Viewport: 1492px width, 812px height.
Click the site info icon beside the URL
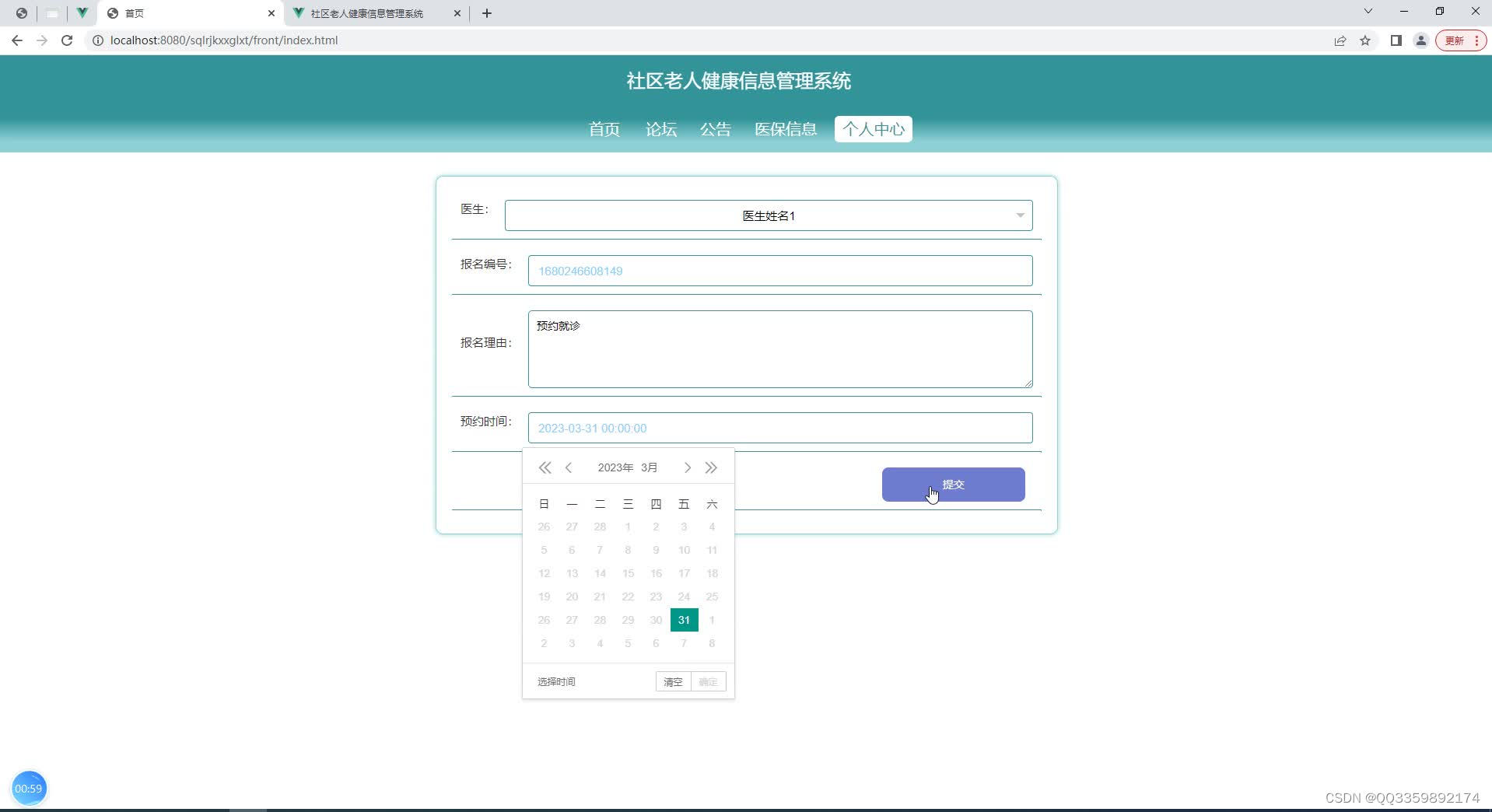98,40
